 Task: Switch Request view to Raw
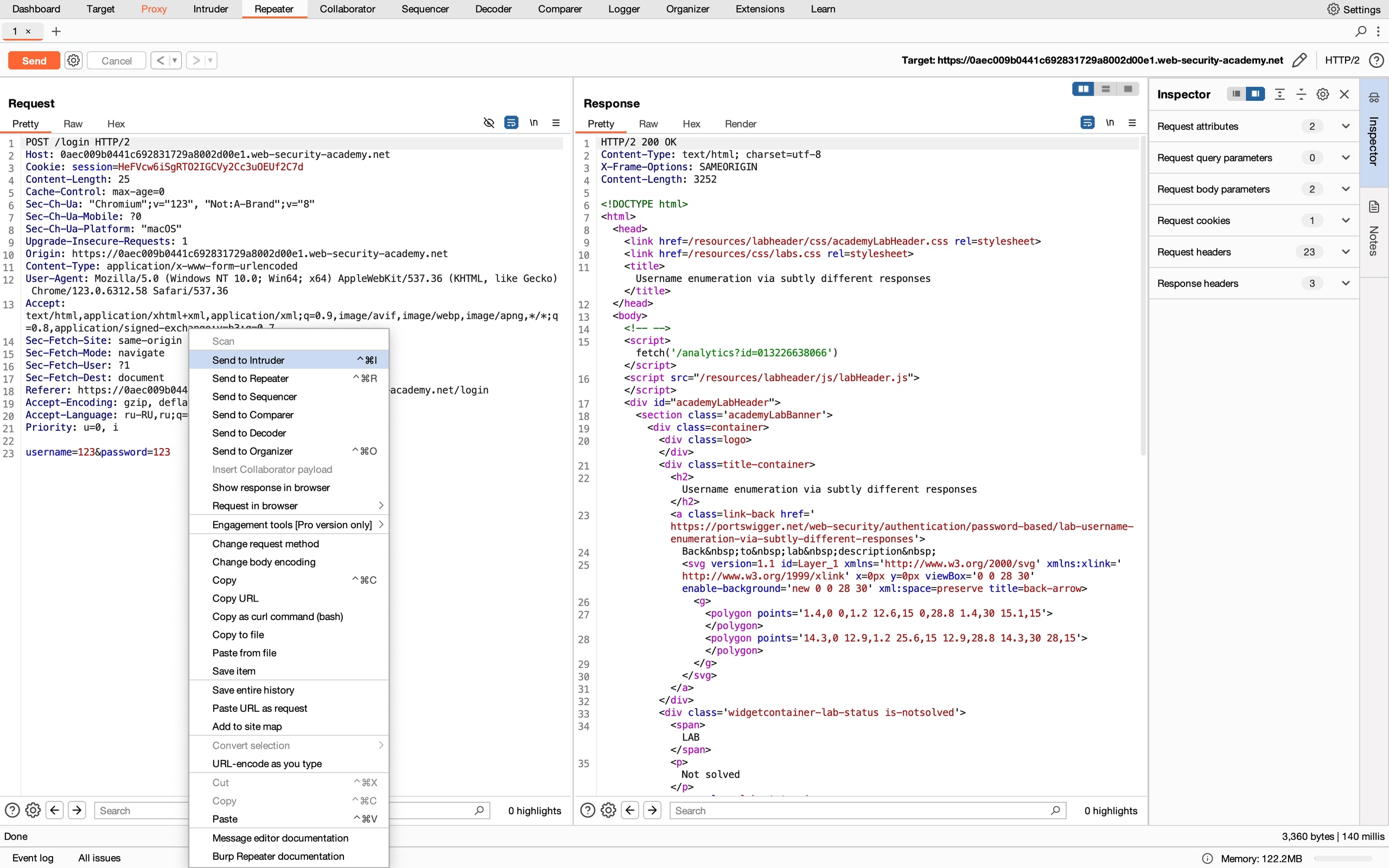[73, 124]
